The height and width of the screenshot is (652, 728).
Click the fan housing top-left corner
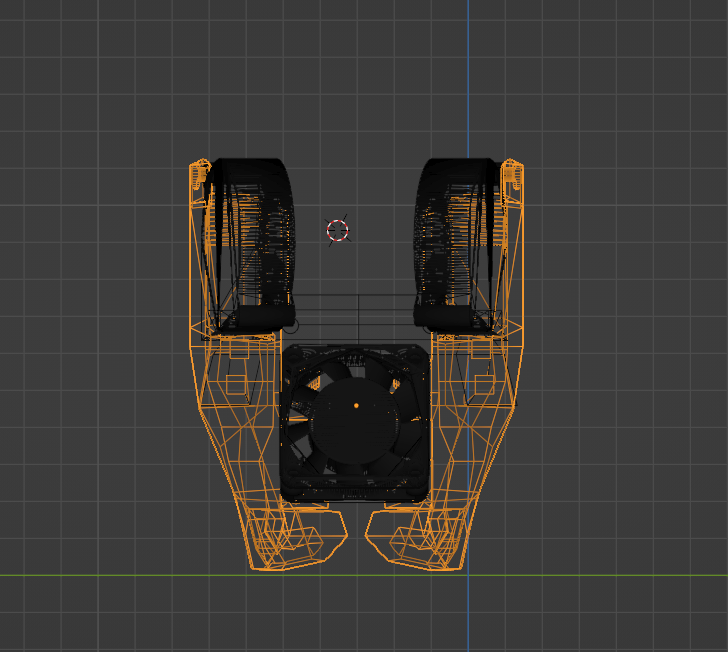coord(287,351)
